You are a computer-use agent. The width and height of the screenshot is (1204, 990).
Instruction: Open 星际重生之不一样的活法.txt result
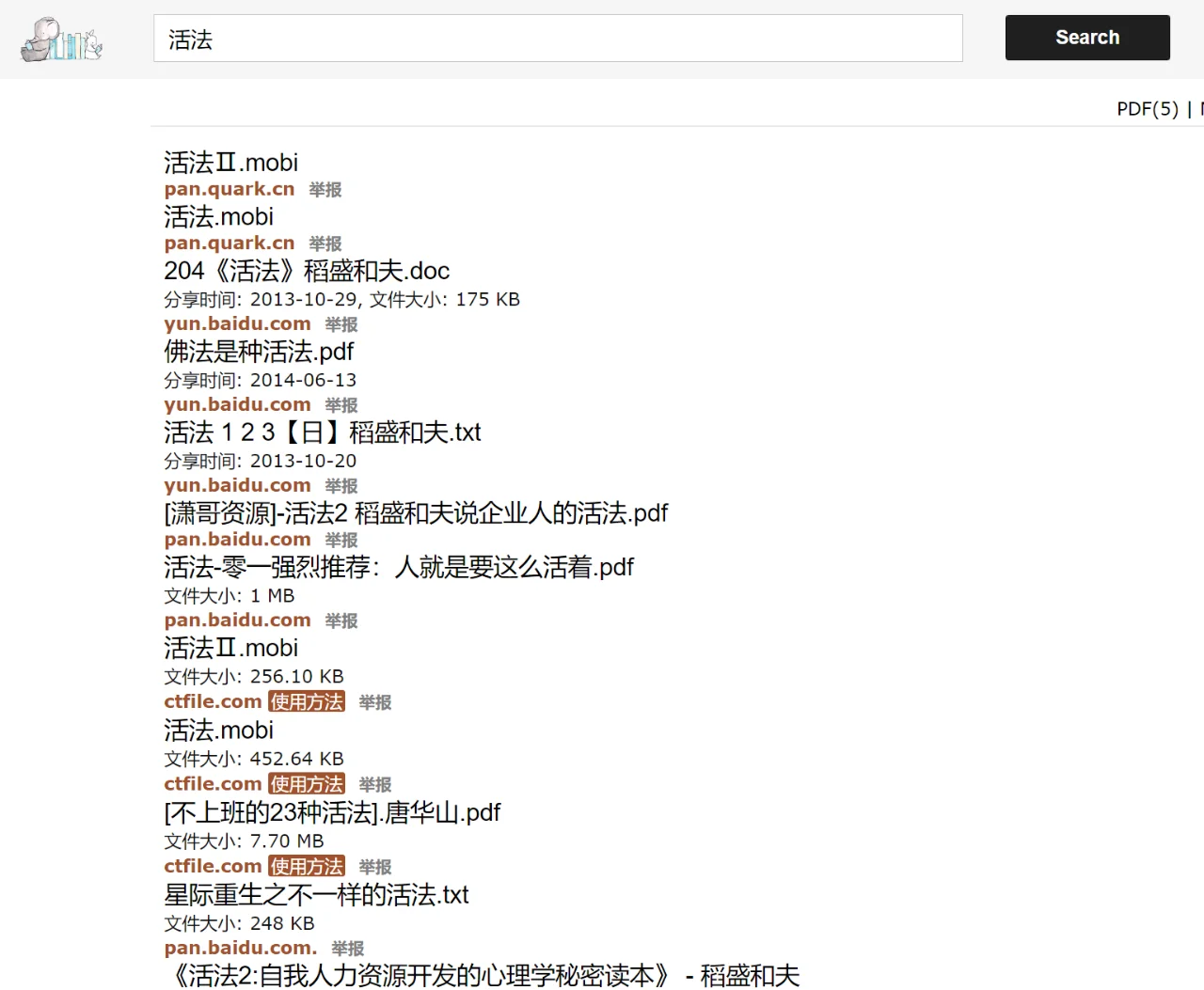pos(316,895)
